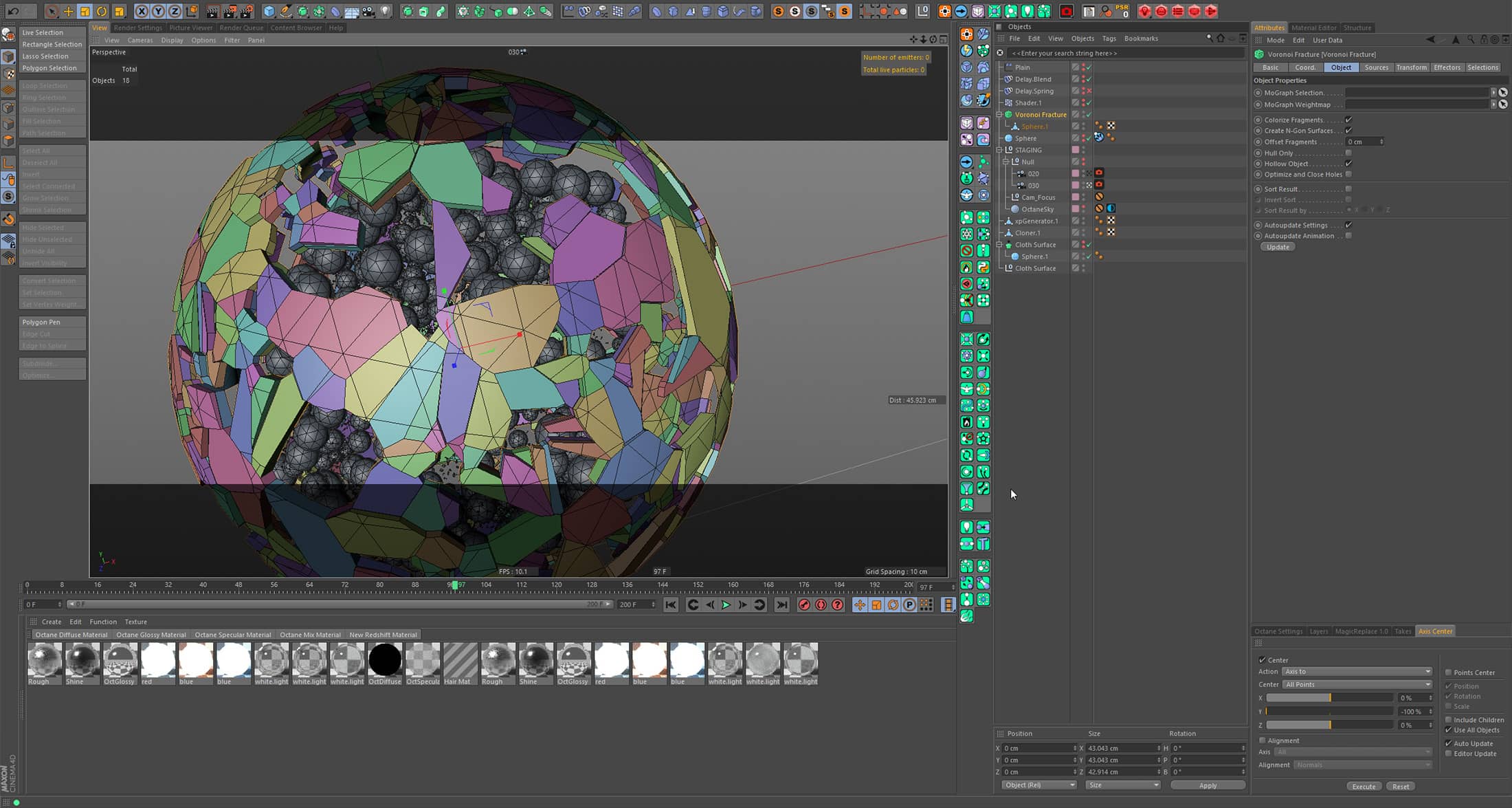The width and height of the screenshot is (1512, 808).
Task: Click the Object tab in Attributes panel
Action: 1340,66
